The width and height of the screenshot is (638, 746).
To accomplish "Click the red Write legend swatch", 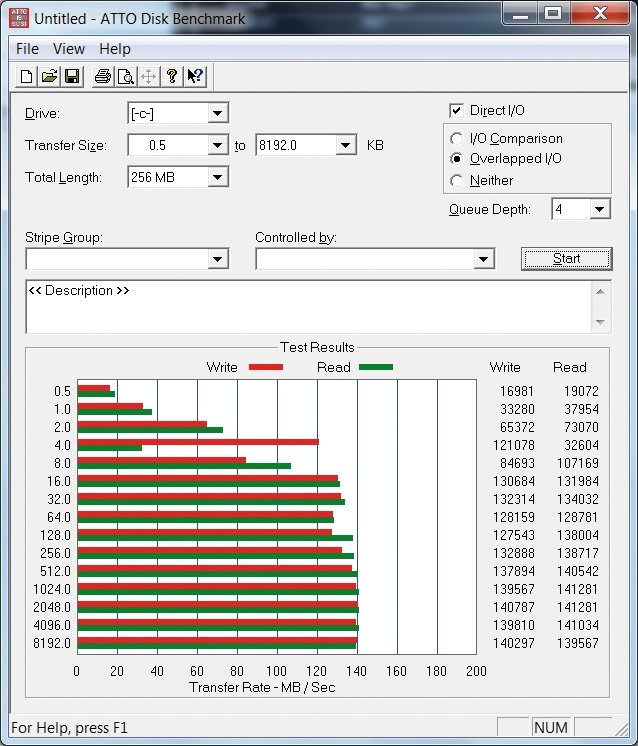I will [x=266, y=367].
